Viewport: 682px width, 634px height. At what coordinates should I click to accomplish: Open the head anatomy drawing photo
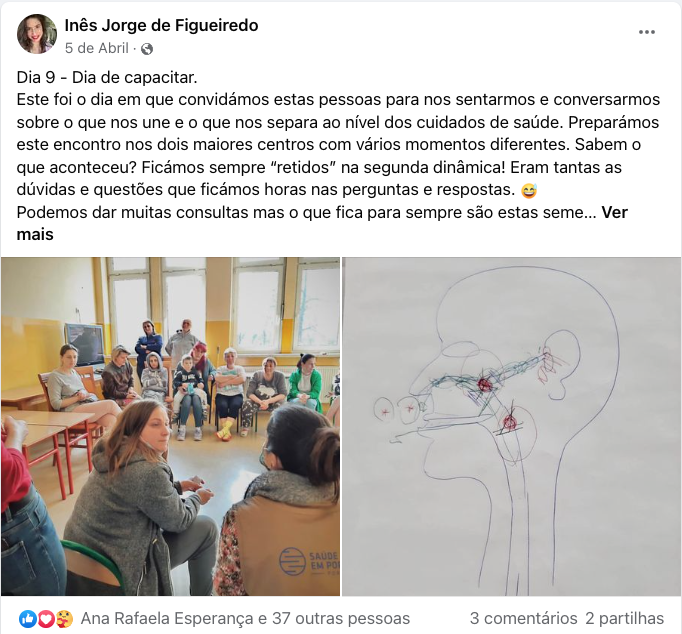click(x=512, y=426)
